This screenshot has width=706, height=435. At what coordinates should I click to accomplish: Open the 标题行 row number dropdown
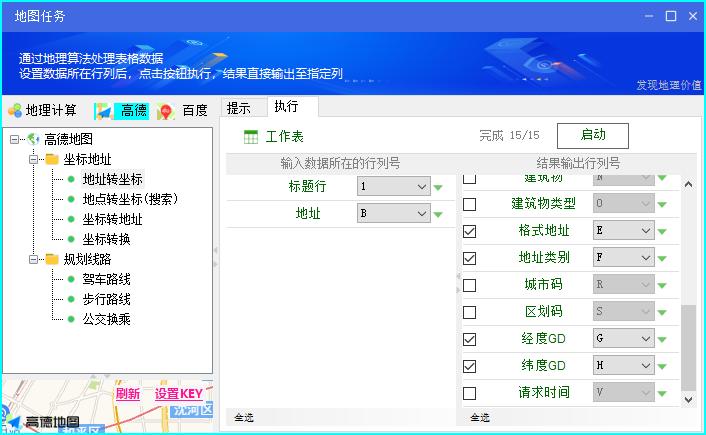pos(394,186)
